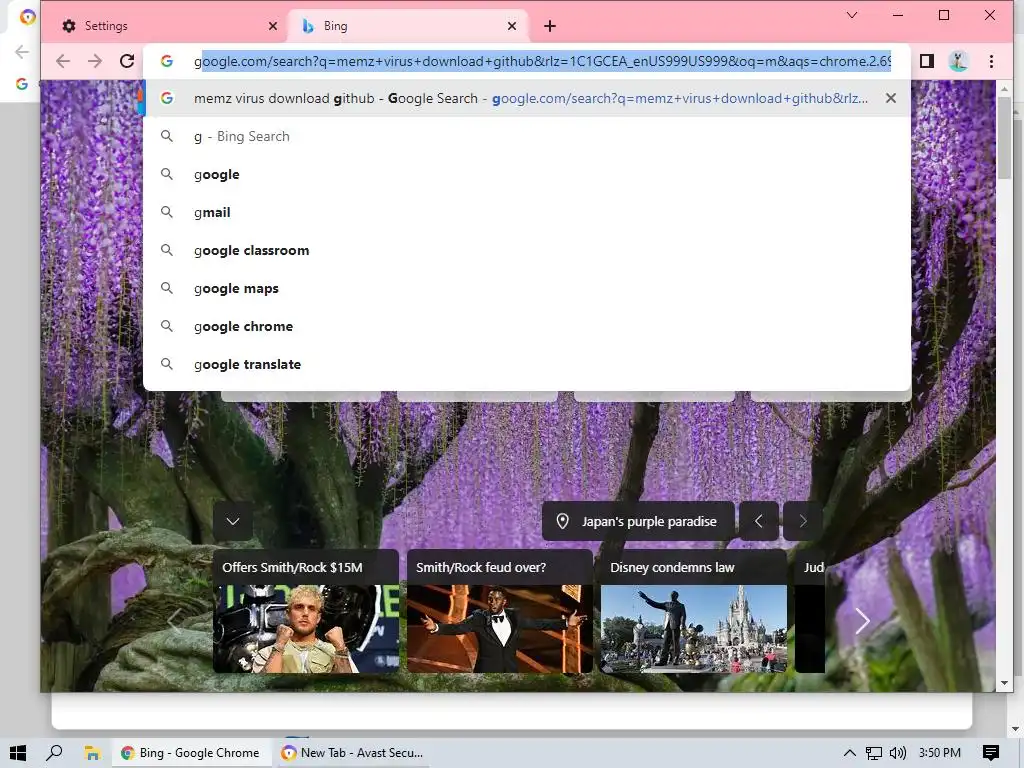Choose the 'google chrome' suggestion
The height and width of the screenshot is (768, 1024).
pyautogui.click(x=526, y=326)
